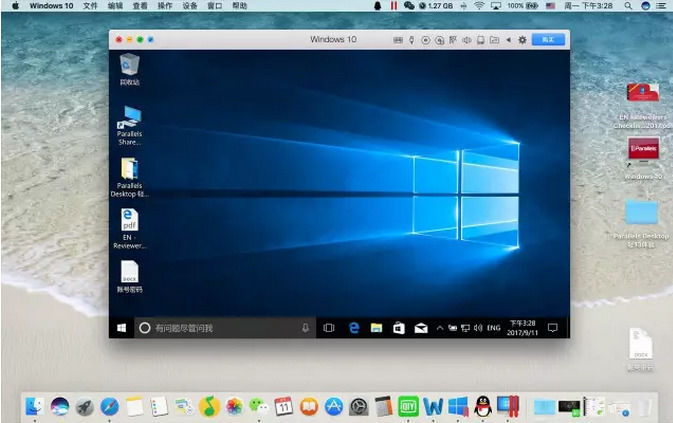The image size is (673, 423).
Task: Switch the ENG input language indicator
Action: pyautogui.click(x=494, y=328)
